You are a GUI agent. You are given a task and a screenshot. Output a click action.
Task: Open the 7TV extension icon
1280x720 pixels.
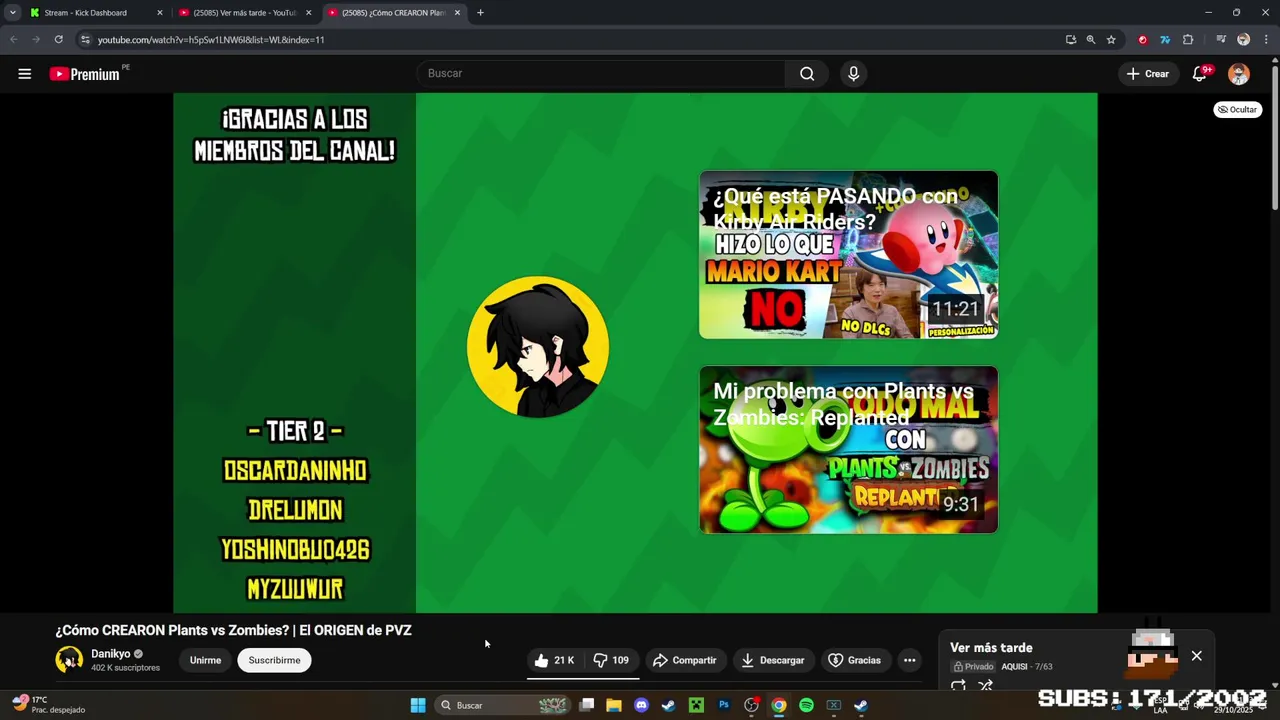[x=1165, y=40]
